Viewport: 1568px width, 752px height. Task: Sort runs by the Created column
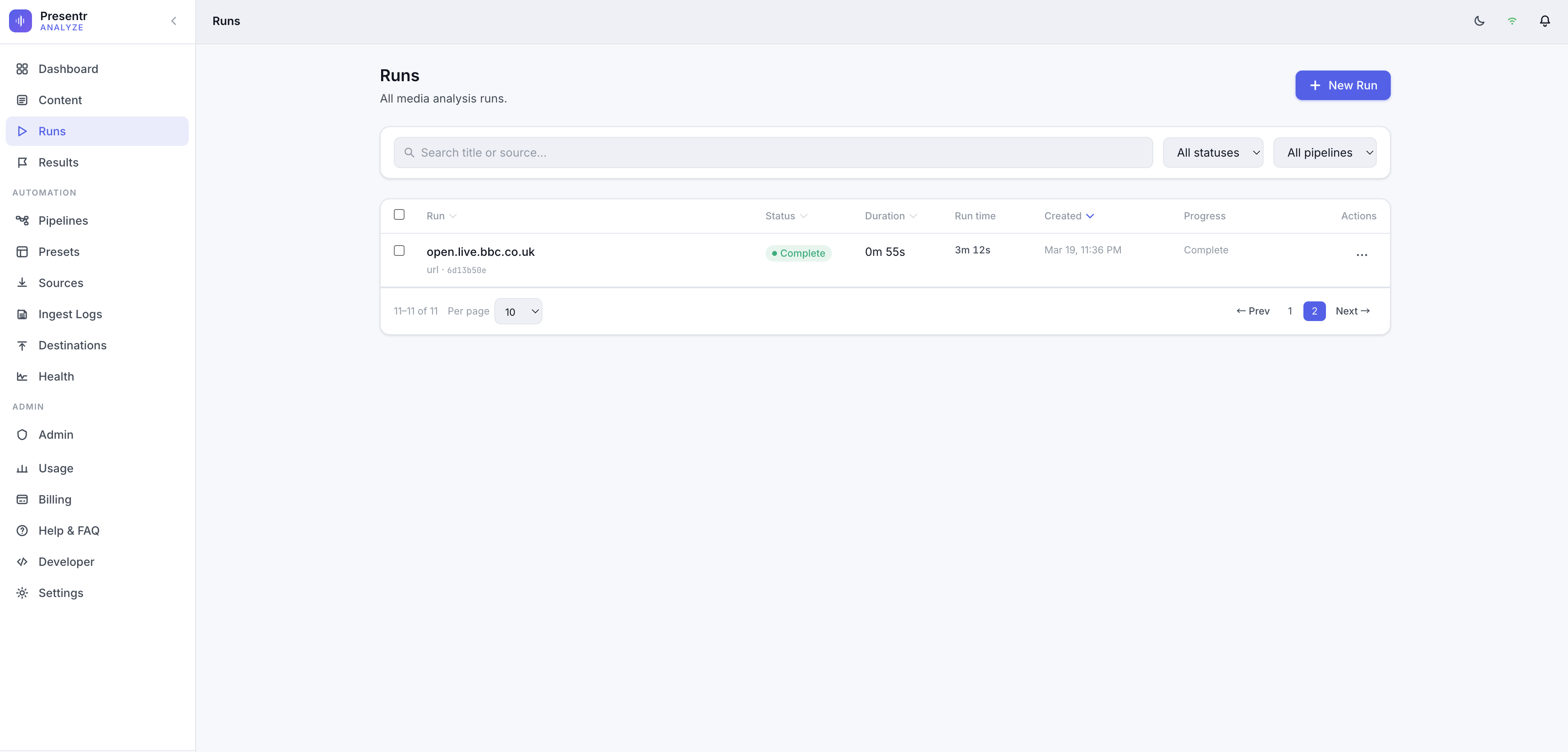[1069, 215]
